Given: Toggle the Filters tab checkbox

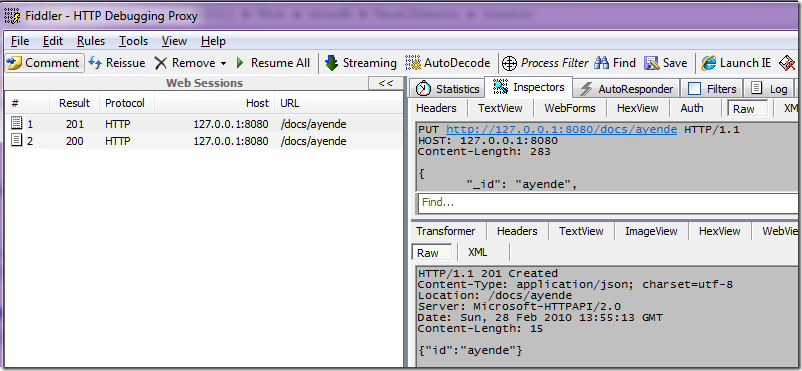Looking at the screenshot, I should pos(695,89).
